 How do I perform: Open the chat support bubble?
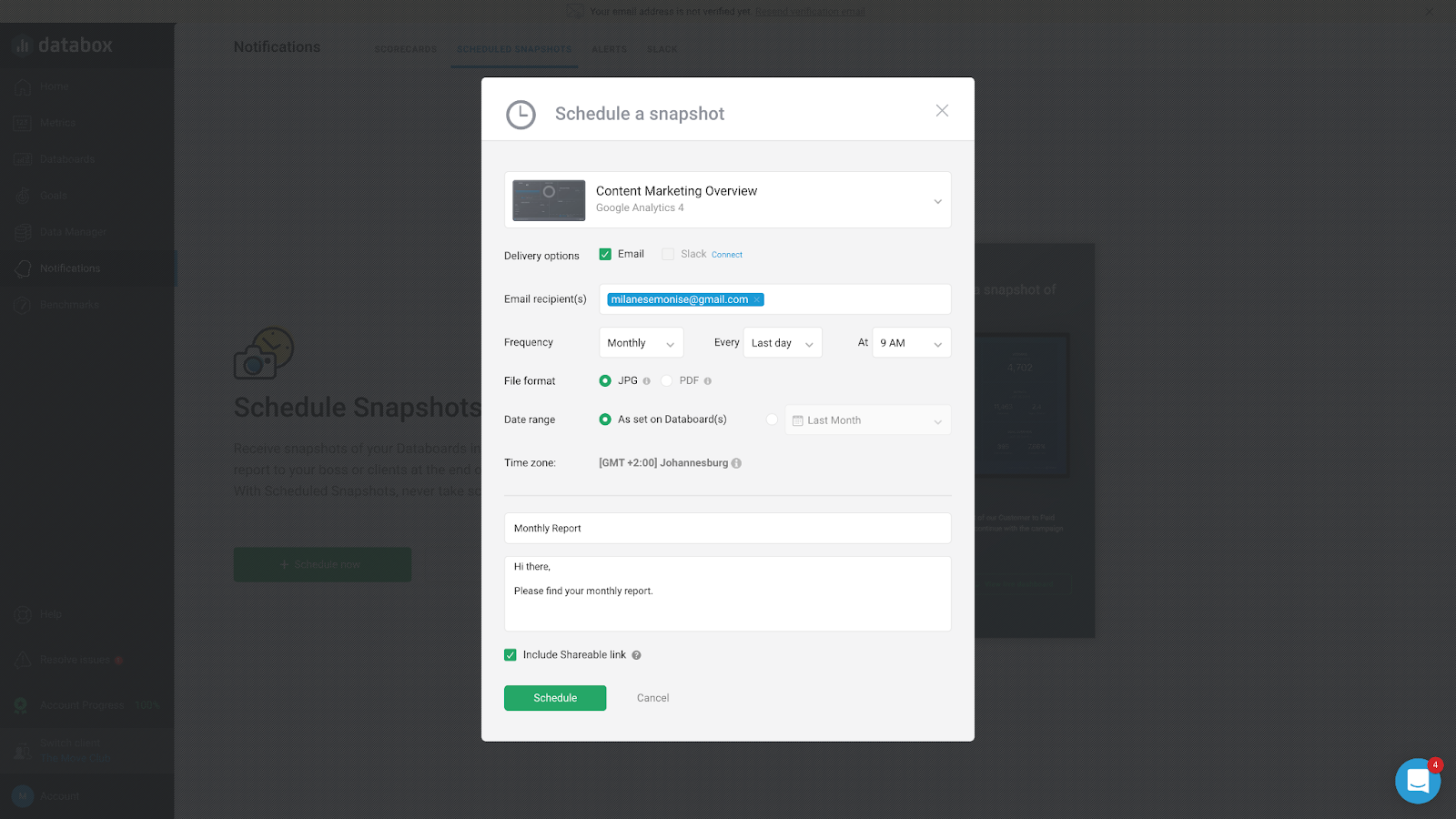1418,781
